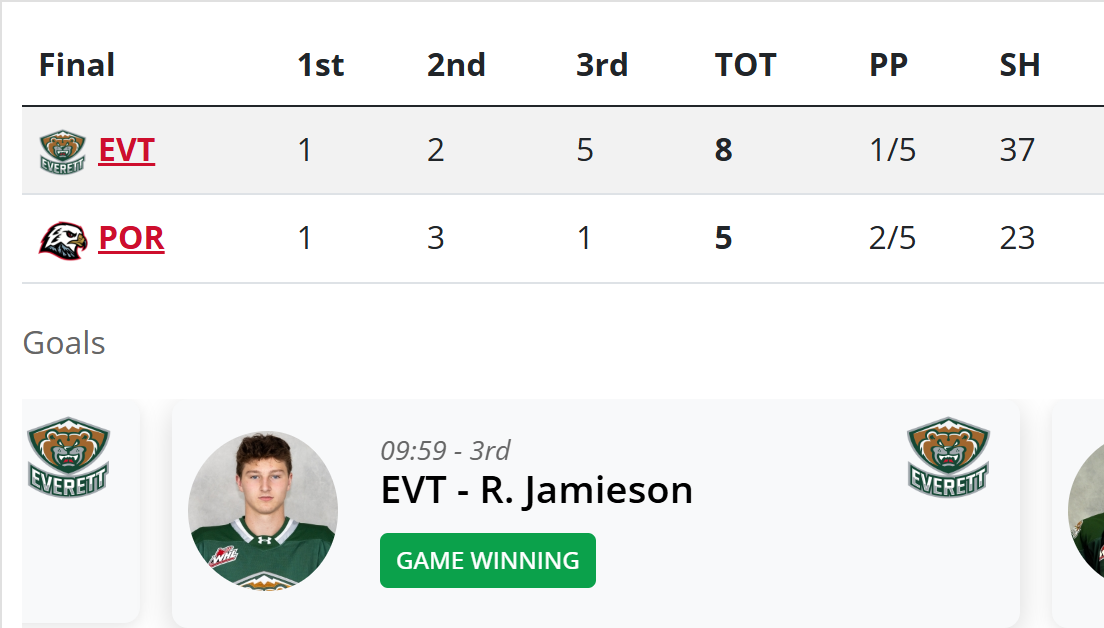
Task: Click the Portland hawk logo beside POR
Action: pyautogui.click(x=62, y=240)
